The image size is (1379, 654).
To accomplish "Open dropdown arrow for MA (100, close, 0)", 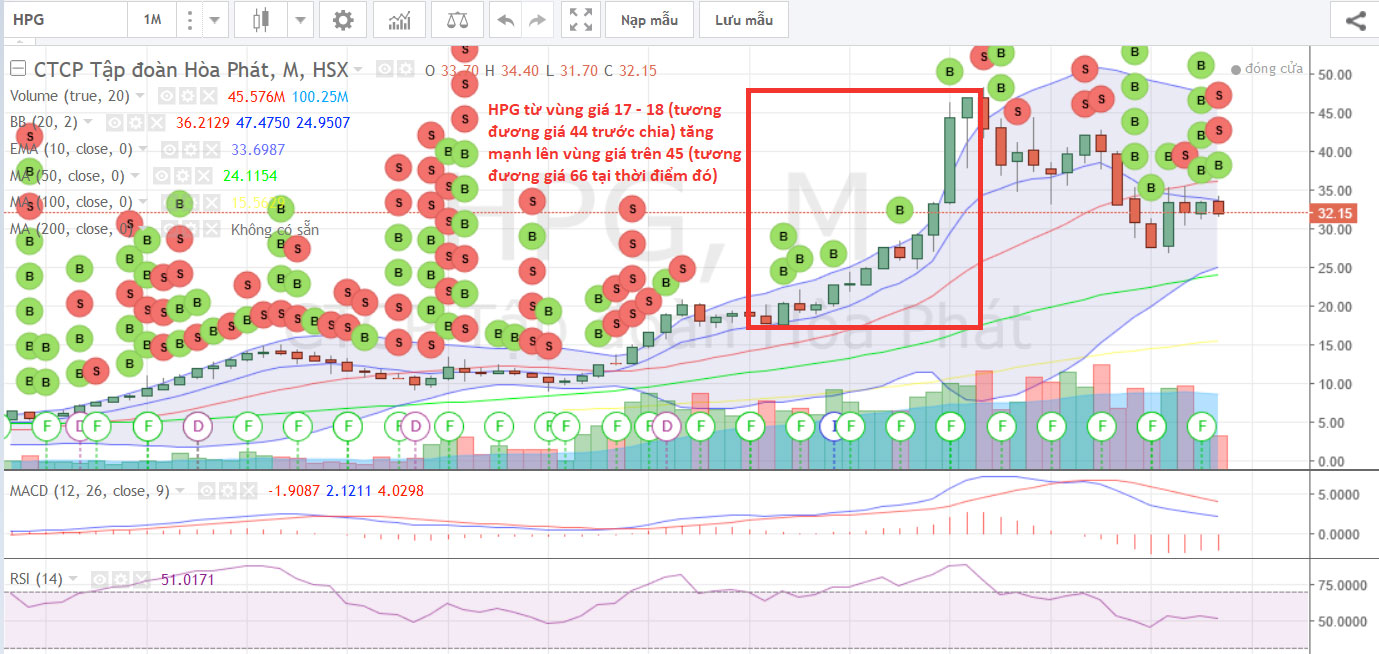I will pos(143,202).
